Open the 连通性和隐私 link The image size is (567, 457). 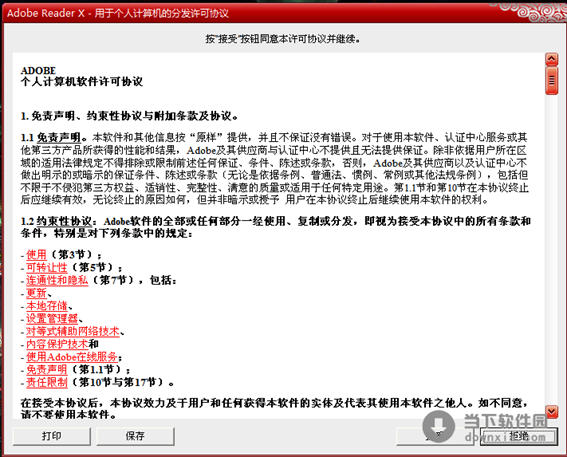[57, 280]
